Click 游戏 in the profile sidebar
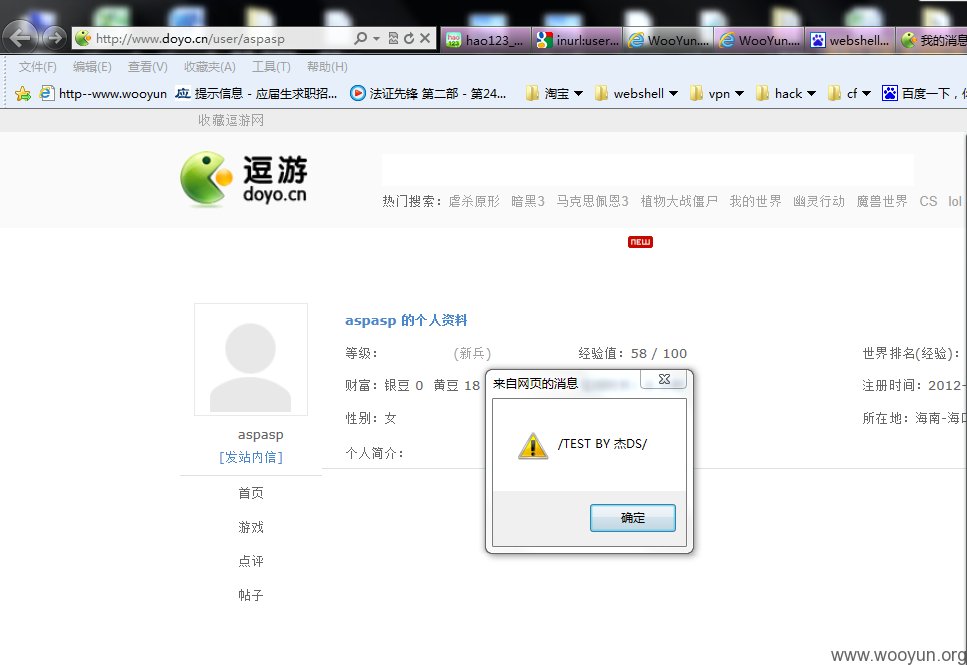The width and height of the screenshot is (967, 665). coord(251,527)
